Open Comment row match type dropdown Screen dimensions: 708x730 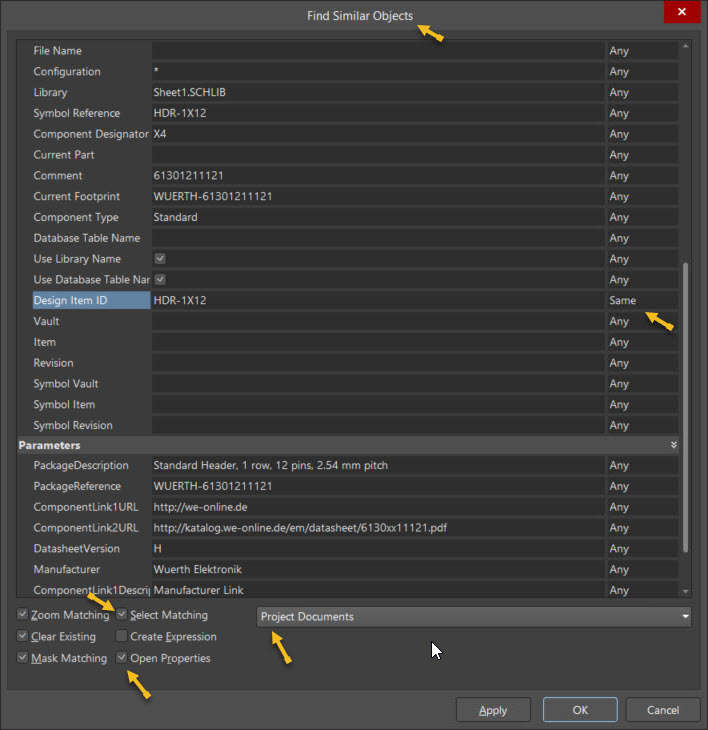(642, 176)
